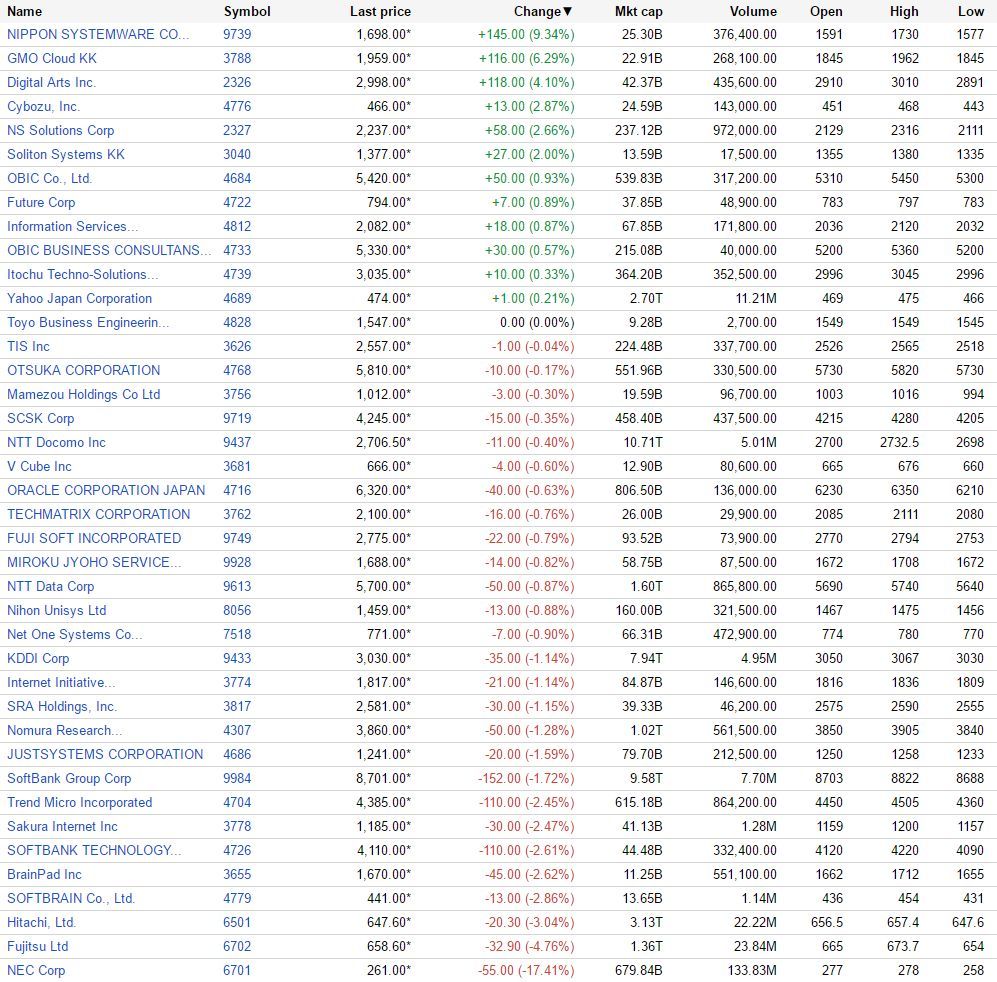
Task: Select volume value 133.83M
Action: click(752, 971)
